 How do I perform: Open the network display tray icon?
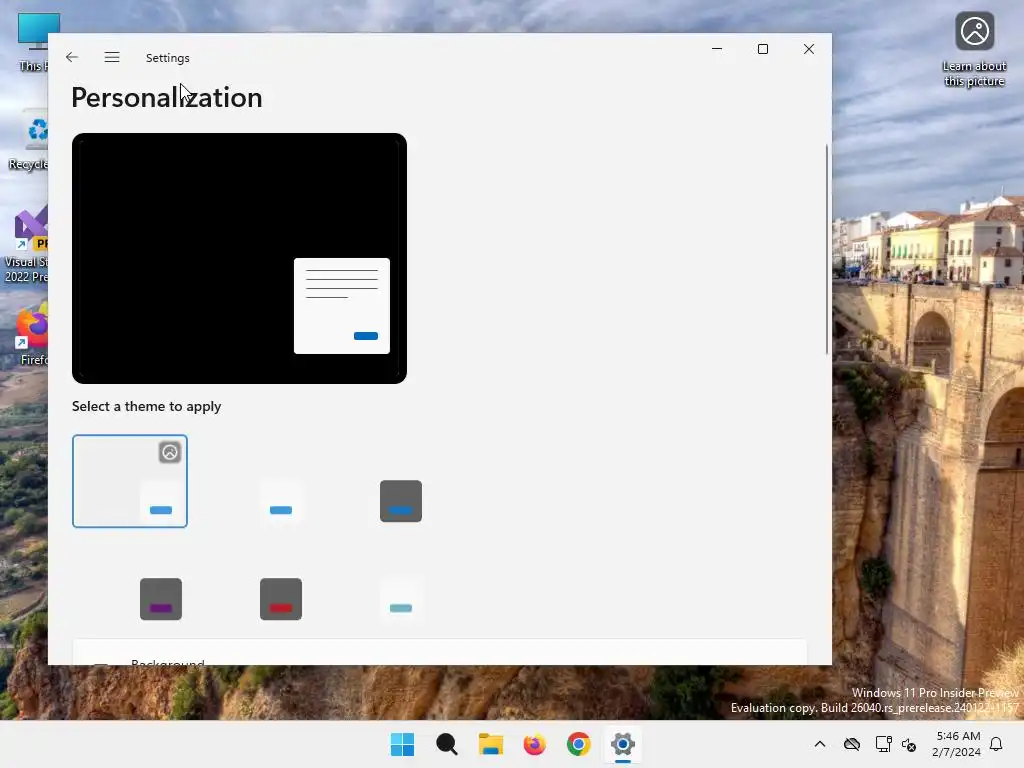(x=883, y=744)
